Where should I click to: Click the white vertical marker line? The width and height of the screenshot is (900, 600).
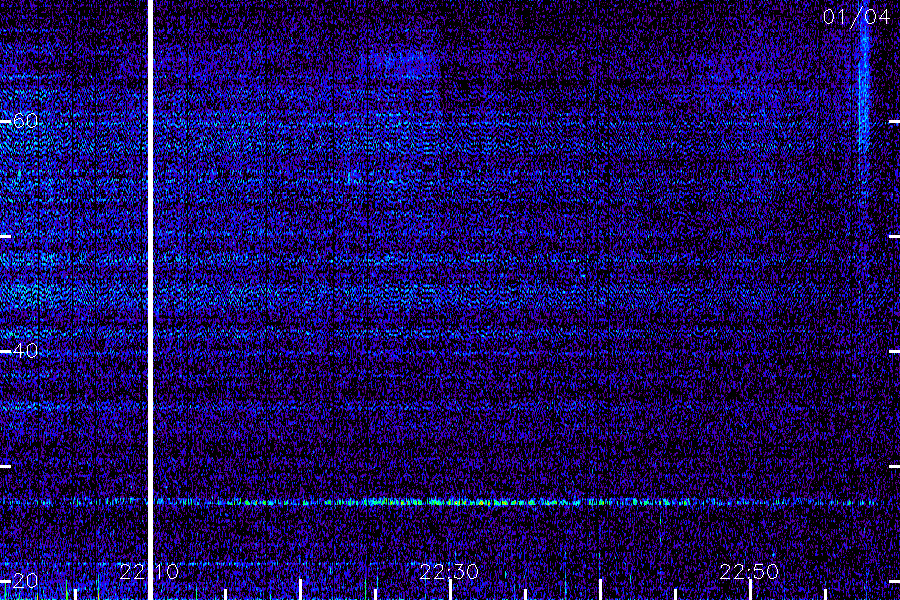tap(151, 300)
